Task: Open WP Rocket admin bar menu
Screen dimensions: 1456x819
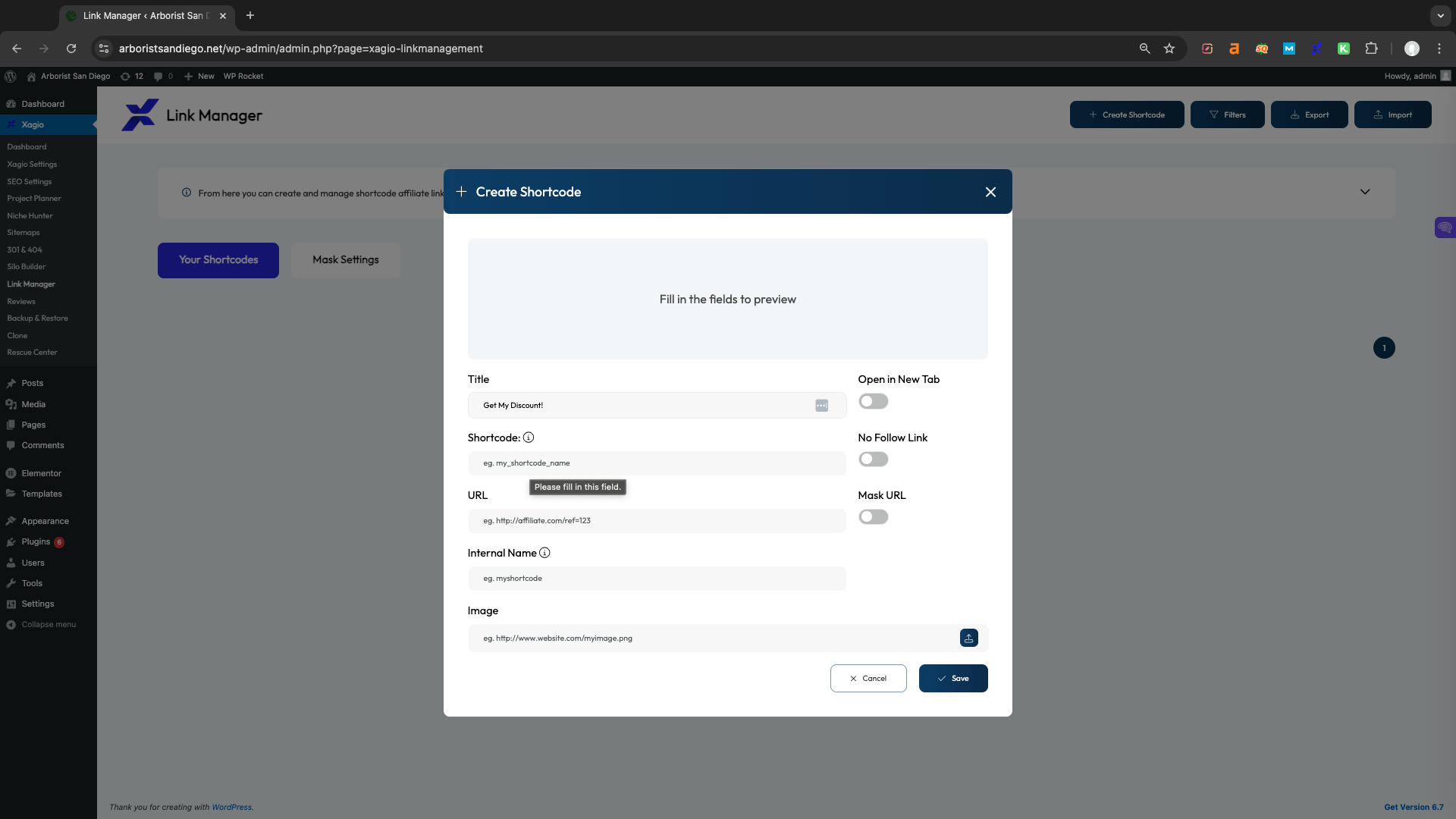Action: pyautogui.click(x=243, y=76)
